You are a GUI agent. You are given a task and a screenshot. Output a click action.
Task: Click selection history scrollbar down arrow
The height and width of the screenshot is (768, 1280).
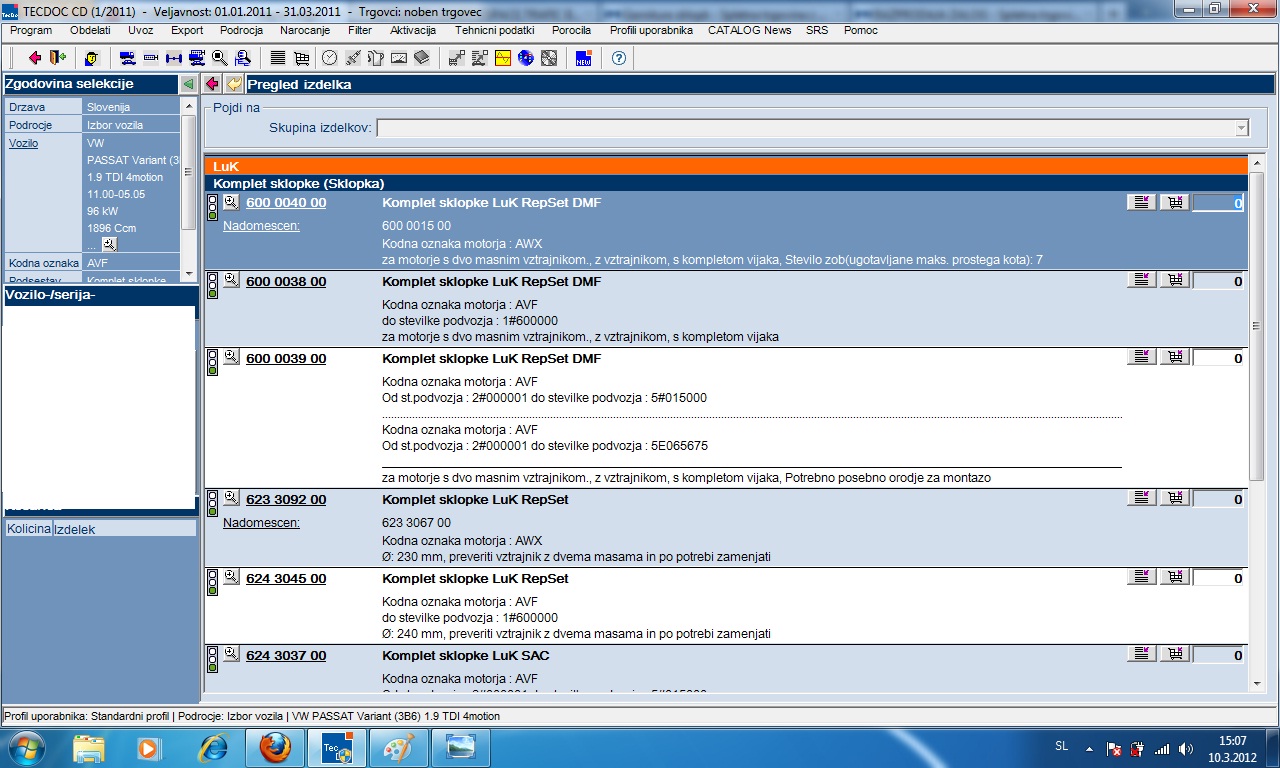point(188,272)
